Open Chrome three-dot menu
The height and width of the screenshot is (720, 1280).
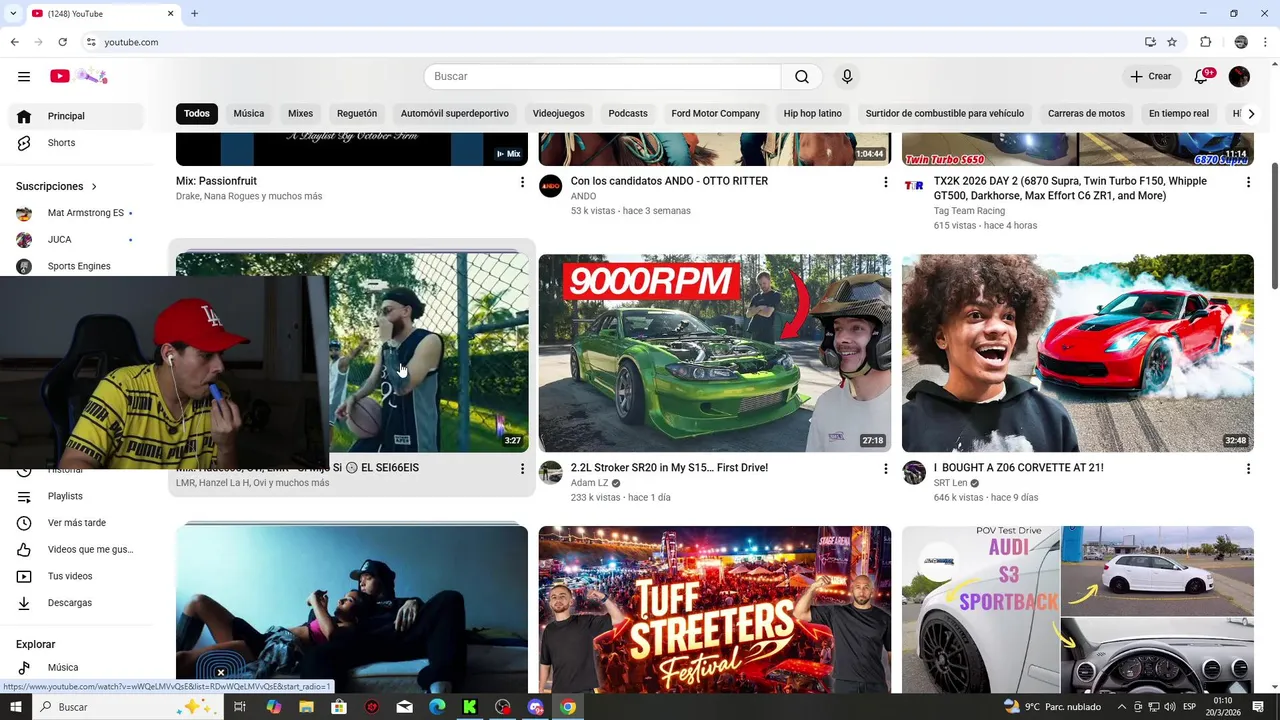[1265, 42]
